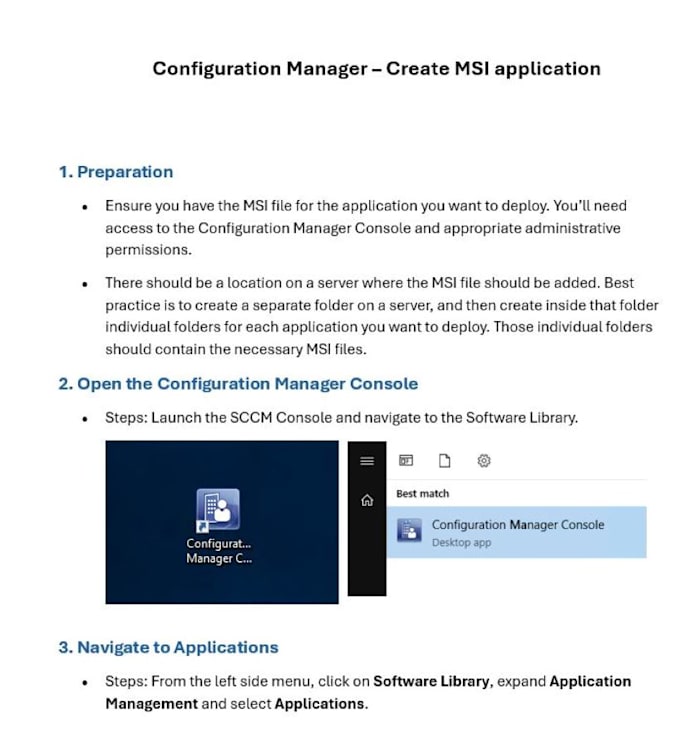Choose the Settings gear filter icon in search

484,461
